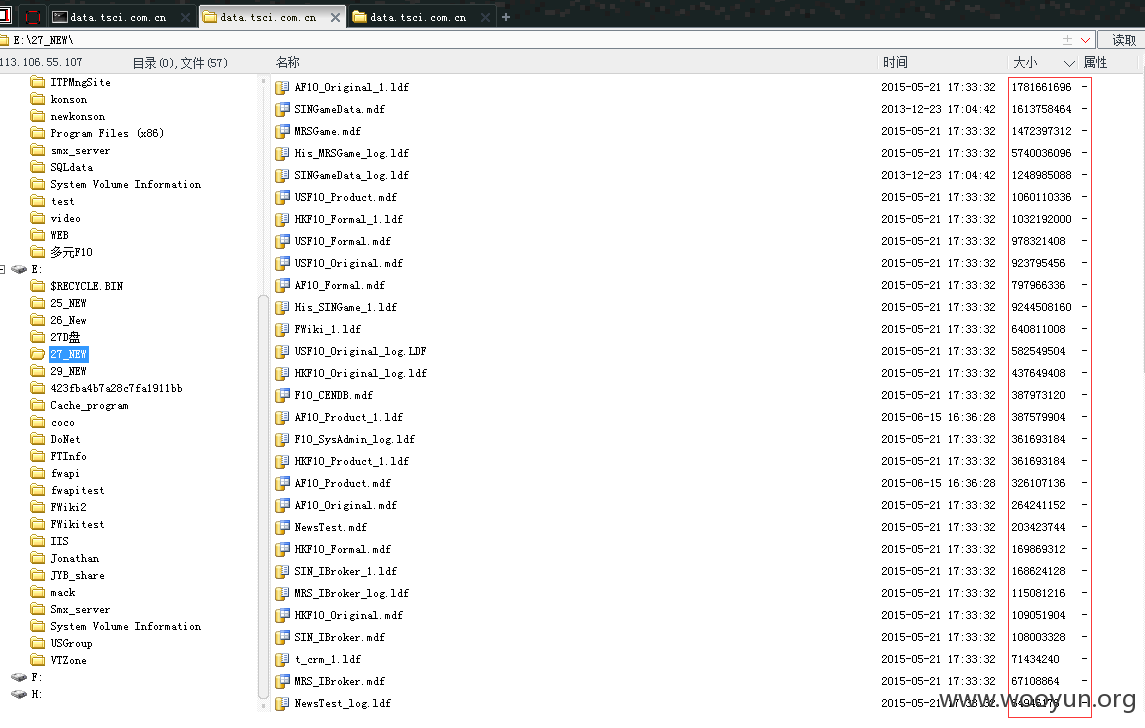Select the AF10_Formal.mdf file icon
Screen dimensions: 1145x728
[x=282, y=286]
